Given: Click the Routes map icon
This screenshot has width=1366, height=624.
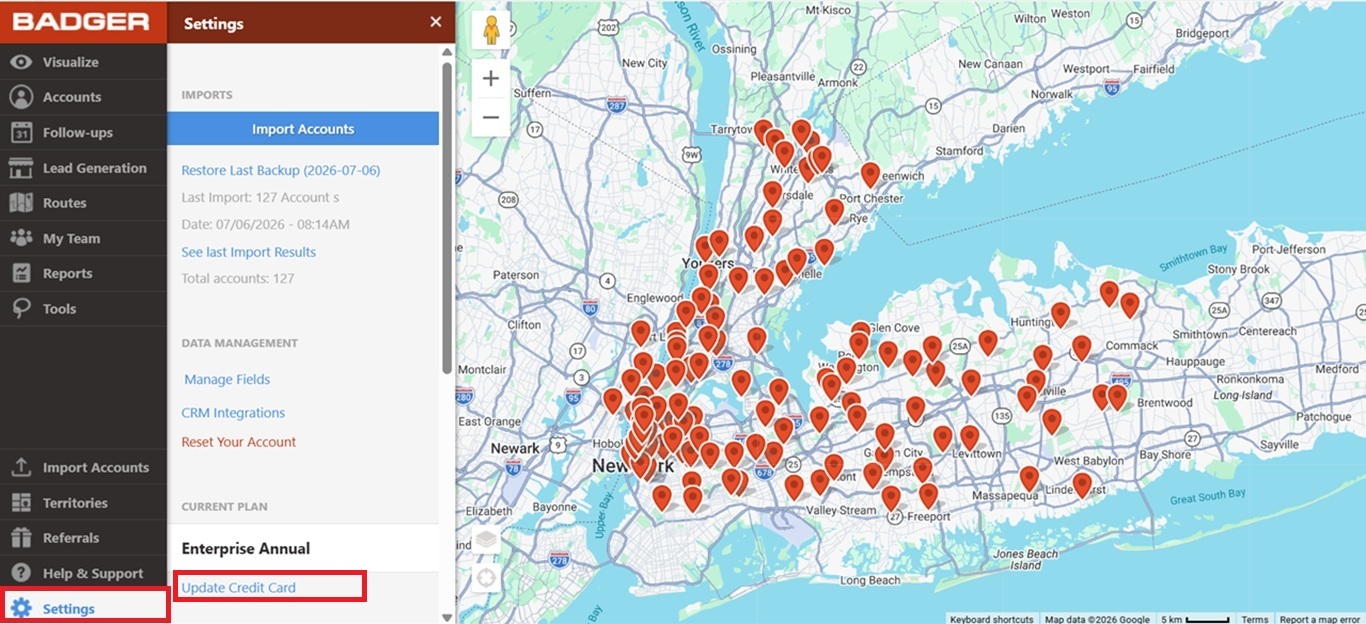Looking at the screenshot, I should click(x=21, y=203).
